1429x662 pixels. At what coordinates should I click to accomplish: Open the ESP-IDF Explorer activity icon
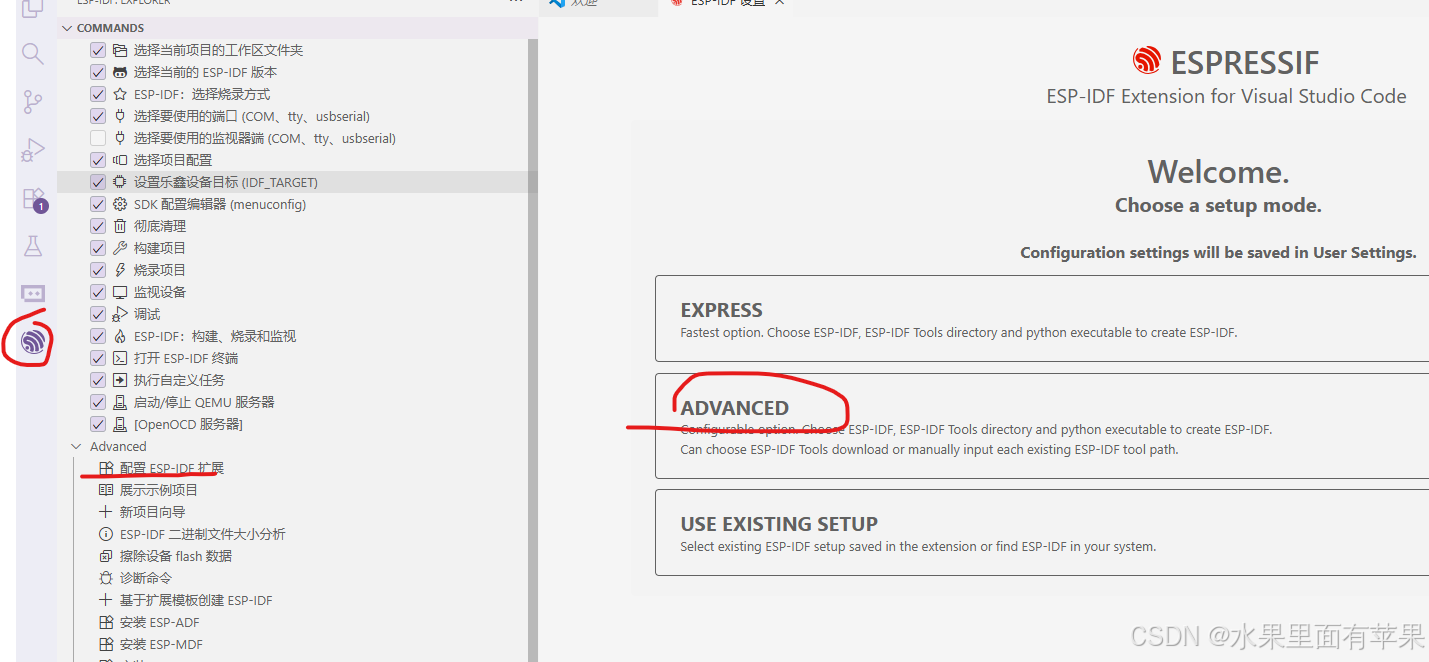[x=33, y=342]
